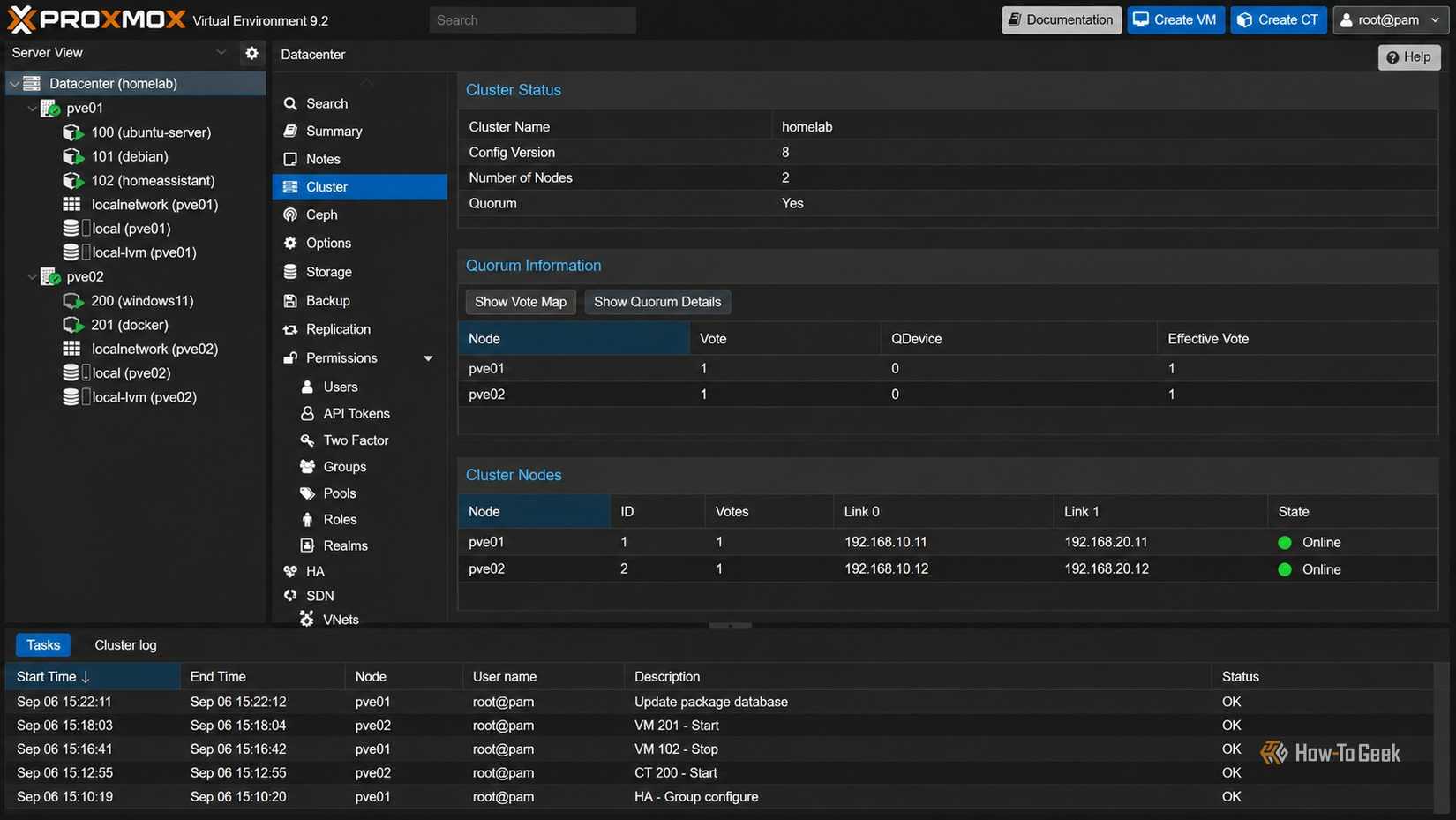Open the root@pam user menu

click(x=1391, y=19)
